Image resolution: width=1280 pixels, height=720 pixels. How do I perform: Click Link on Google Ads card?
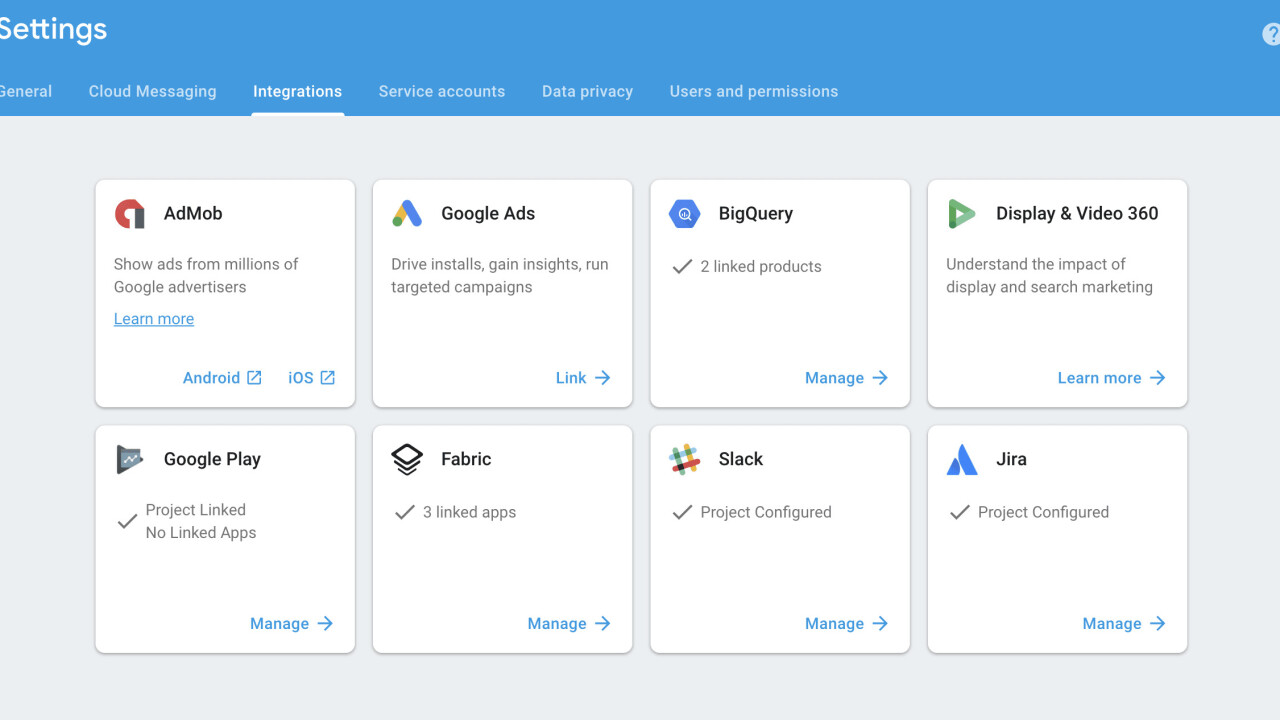[x=583, y=378]
